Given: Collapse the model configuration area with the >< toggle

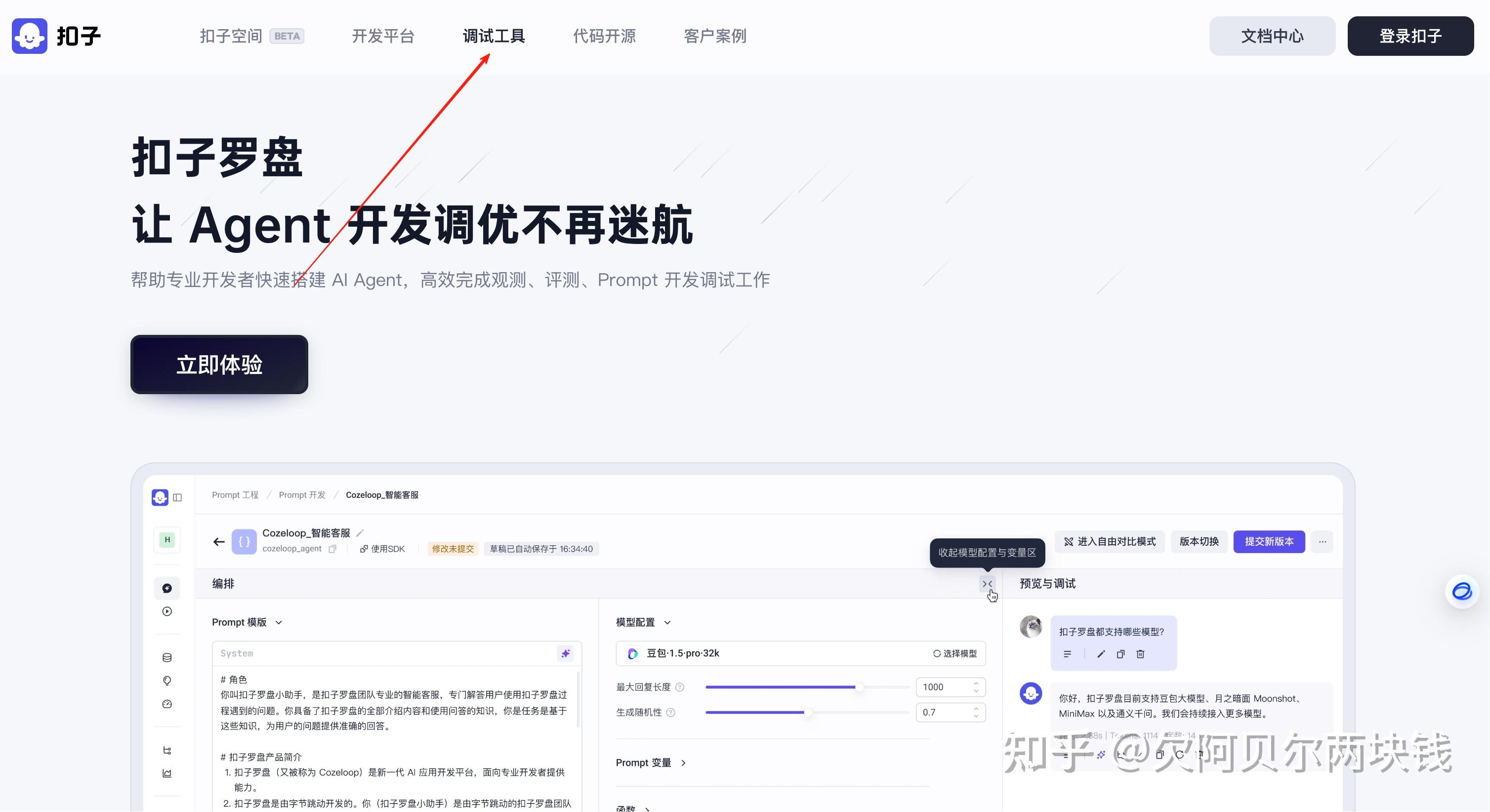Looking at the screenshot, I should coord(988,583).
